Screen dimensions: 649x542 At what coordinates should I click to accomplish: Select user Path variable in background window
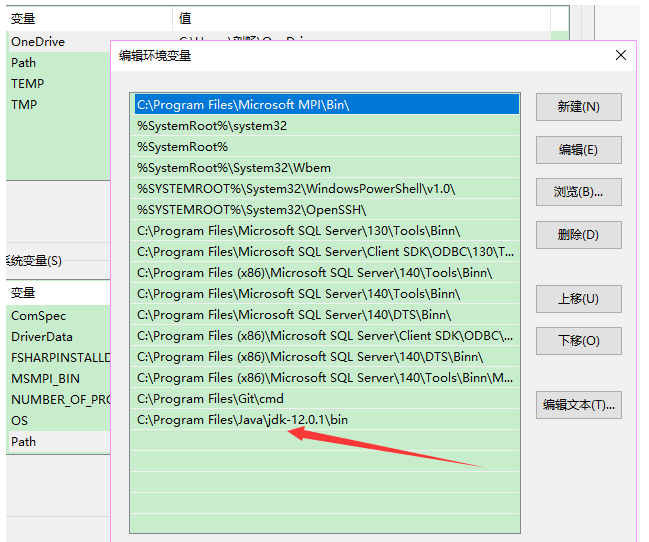click(59, 63)
